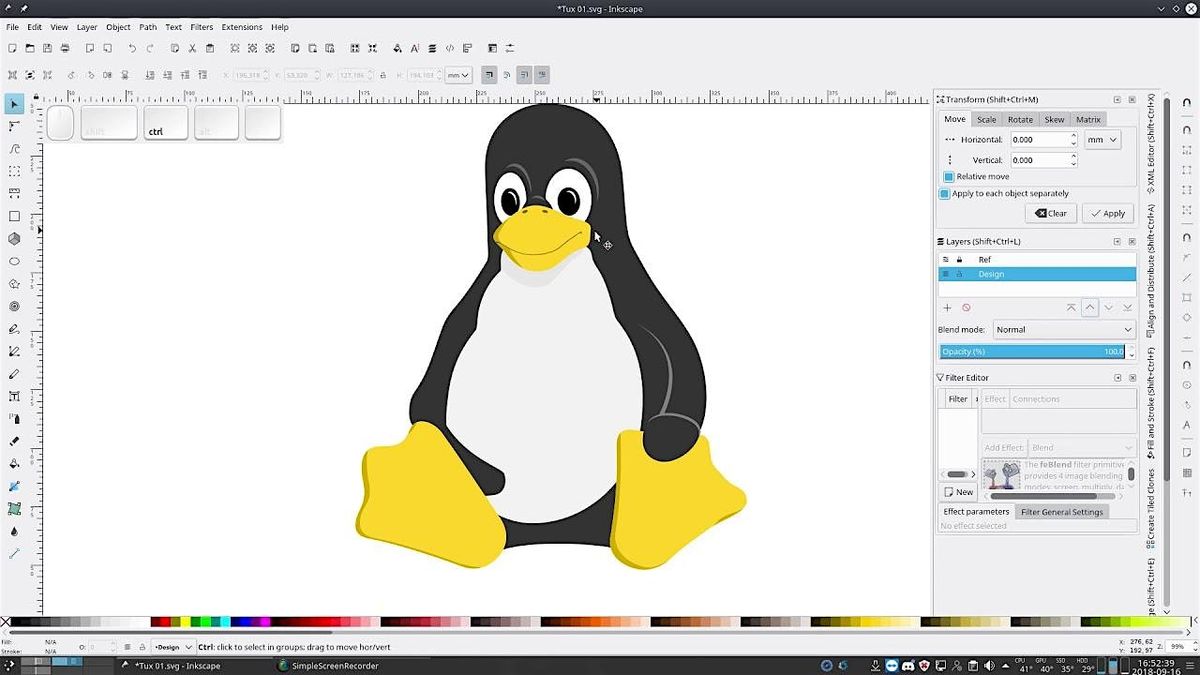Add a new layer with the plus icon
This screenshot has height=675, width=1200.
(947, 308)
